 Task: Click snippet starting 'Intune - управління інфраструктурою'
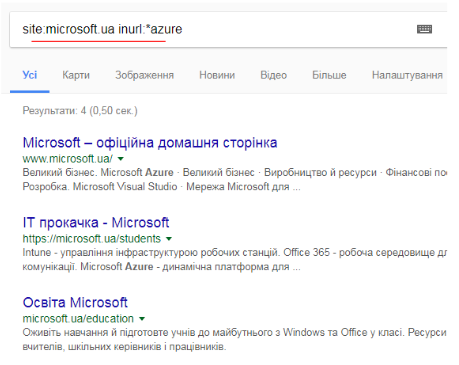(235, 259)
